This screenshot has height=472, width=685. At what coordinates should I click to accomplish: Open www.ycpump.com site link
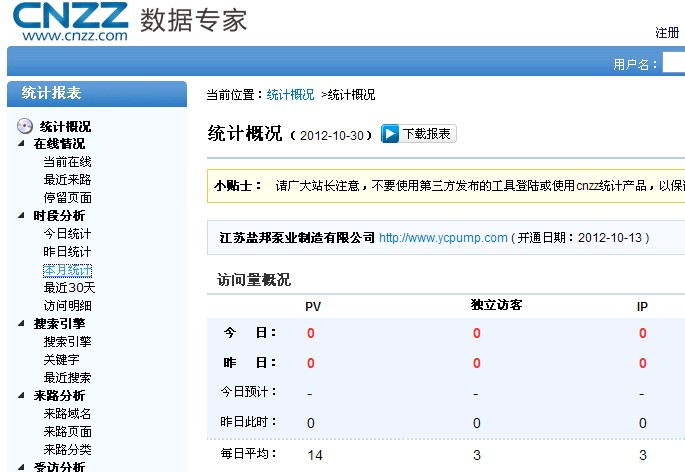point(443,238)
